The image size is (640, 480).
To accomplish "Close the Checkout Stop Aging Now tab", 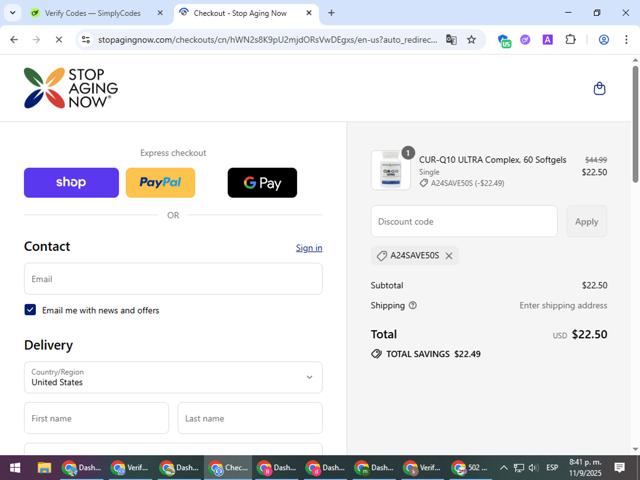I will (x=309, y=13).
